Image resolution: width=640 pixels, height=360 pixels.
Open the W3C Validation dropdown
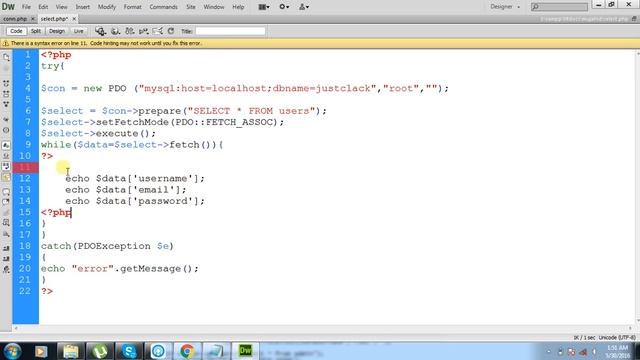point(144,31)
